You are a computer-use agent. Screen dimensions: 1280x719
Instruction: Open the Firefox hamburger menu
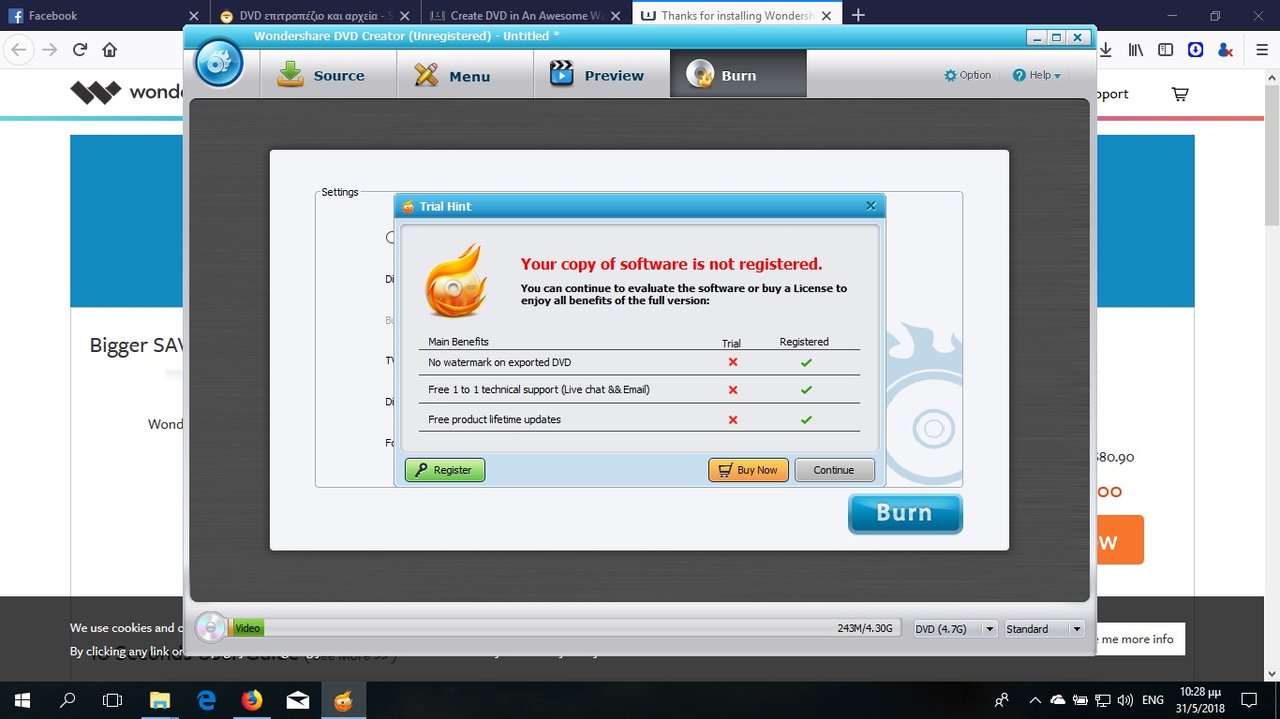(x=1262, y=50)
